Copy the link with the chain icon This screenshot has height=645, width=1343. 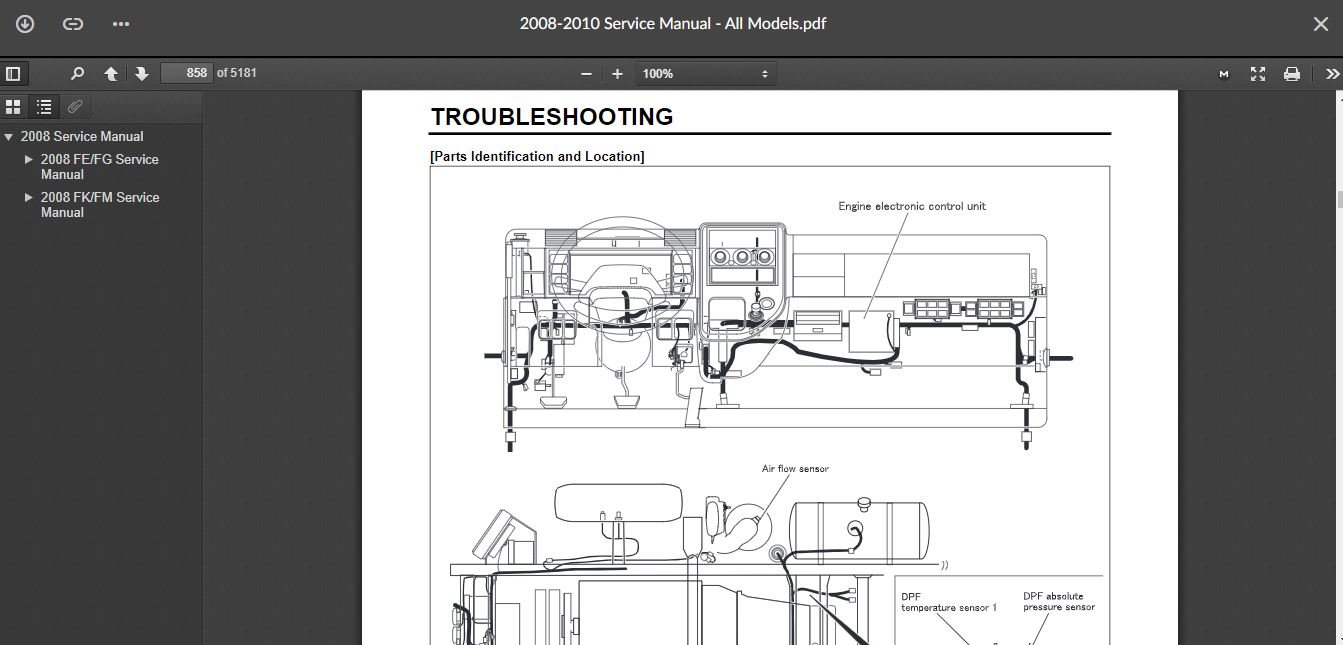pyautogui.click(x=73, y=24)
